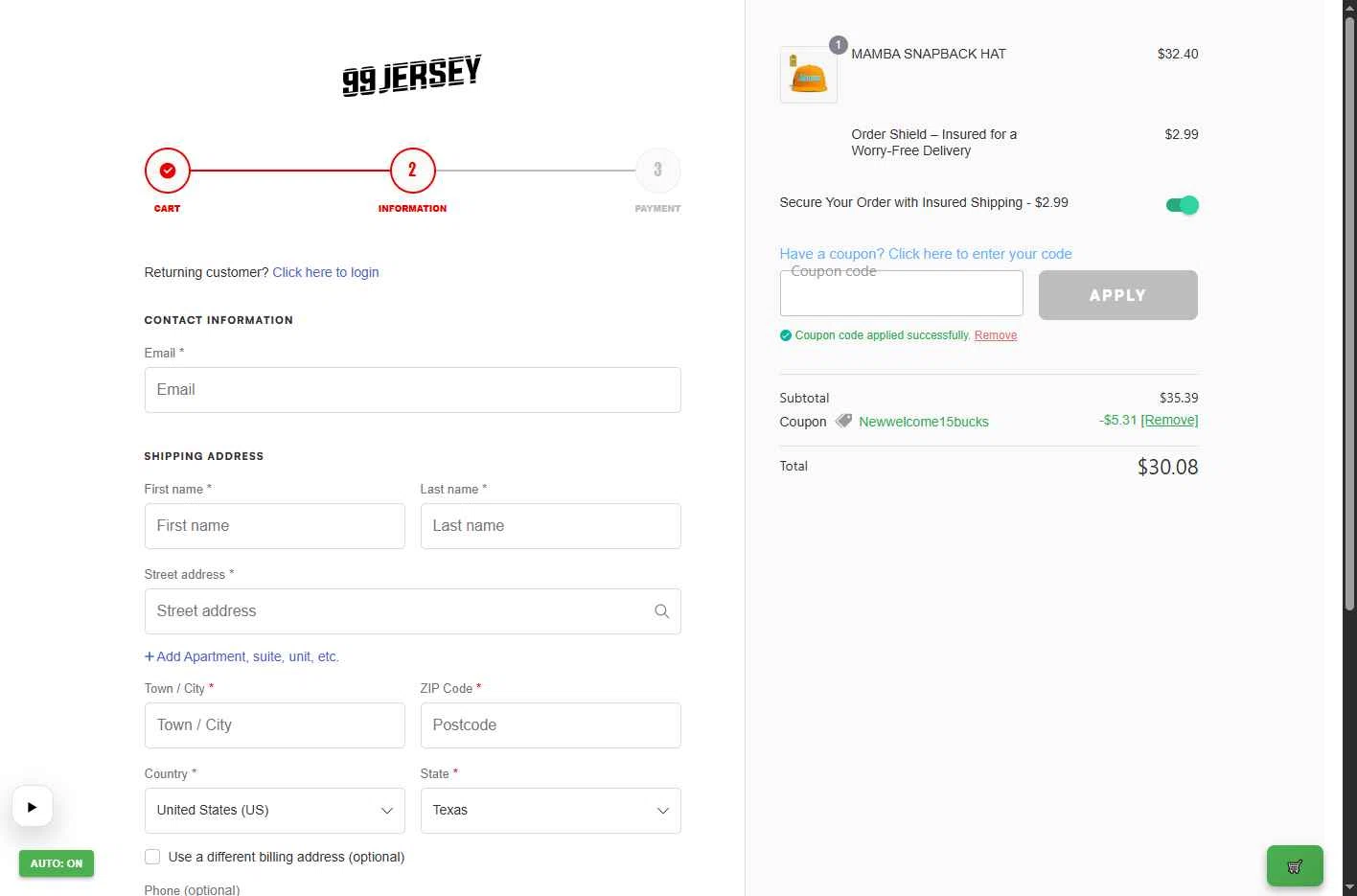Click the play button floating icon
Viewport: 1357px width, 896px height.
(x=32, y=807)
